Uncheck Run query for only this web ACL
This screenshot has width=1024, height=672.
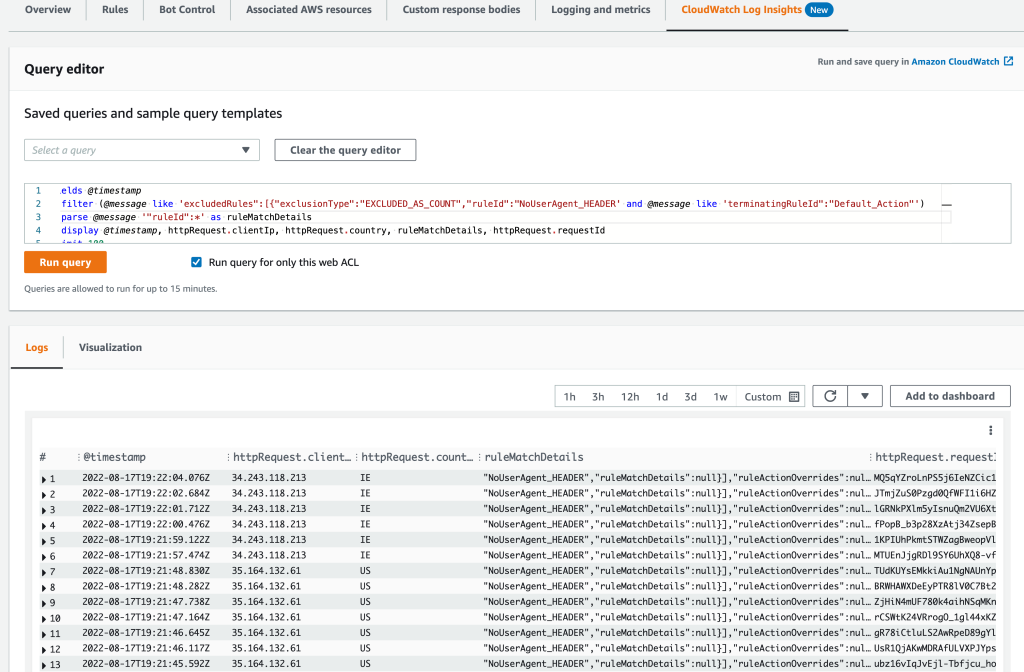point(196,262)
